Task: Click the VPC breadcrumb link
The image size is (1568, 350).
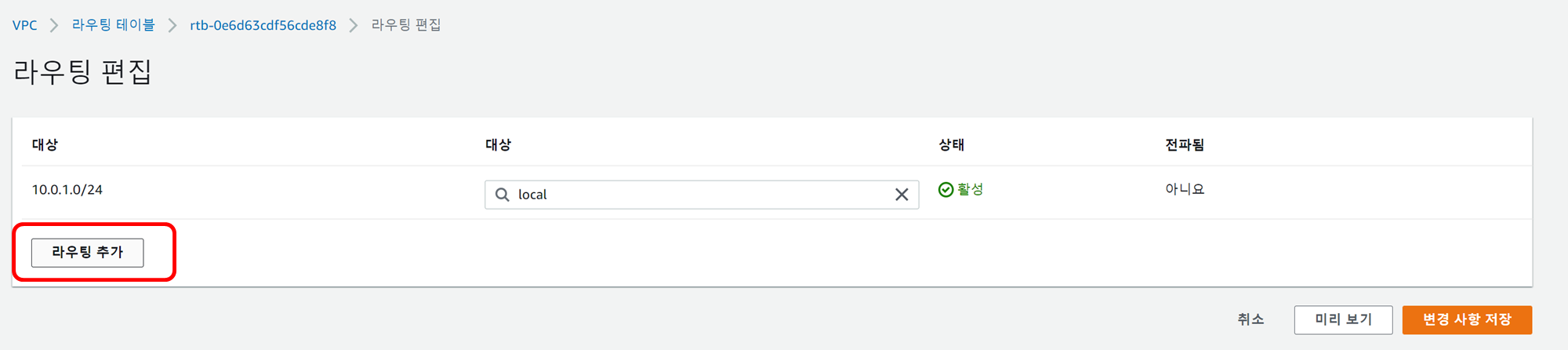Action: 24,25
